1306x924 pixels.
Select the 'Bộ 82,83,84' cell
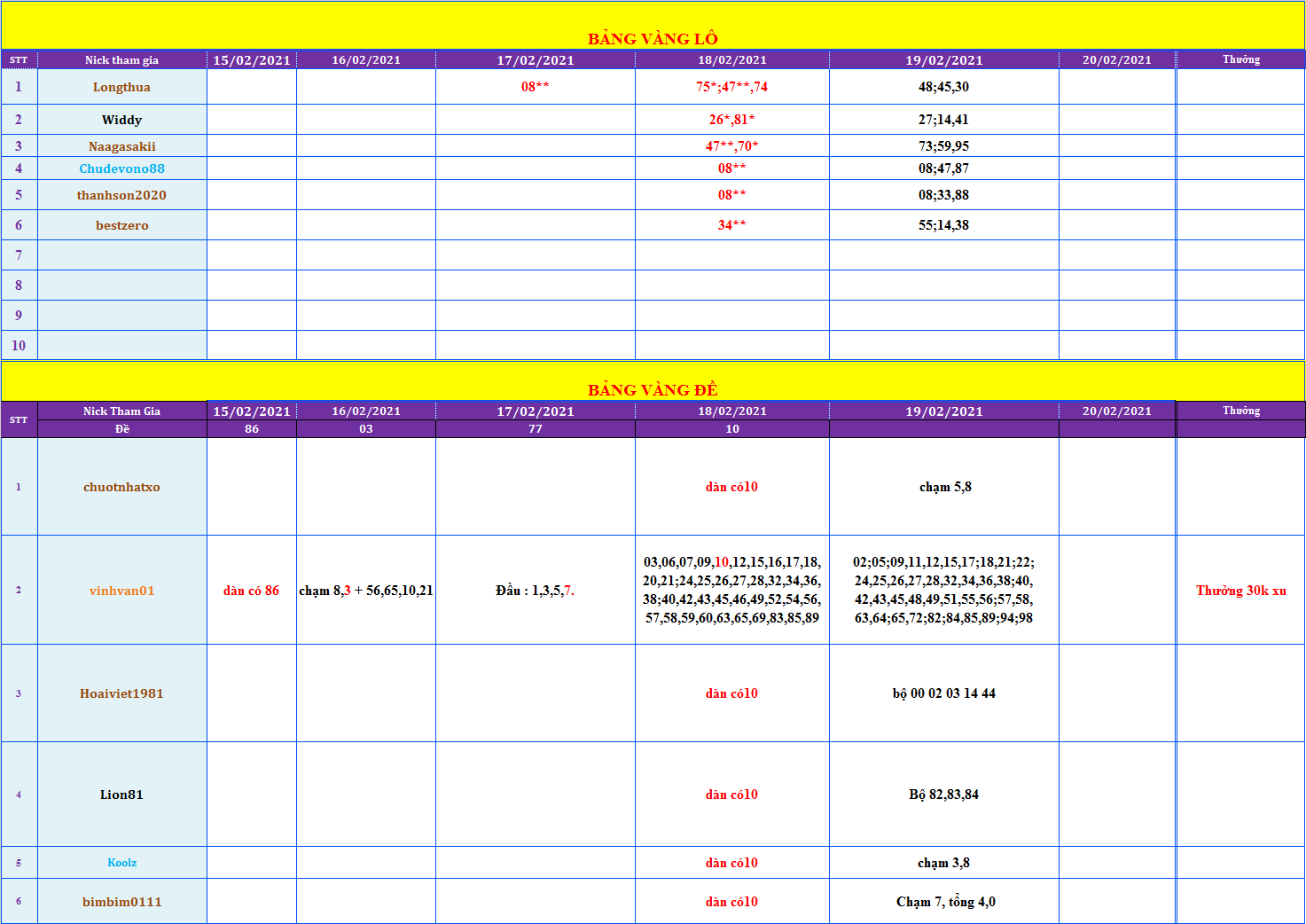point(943,795)
